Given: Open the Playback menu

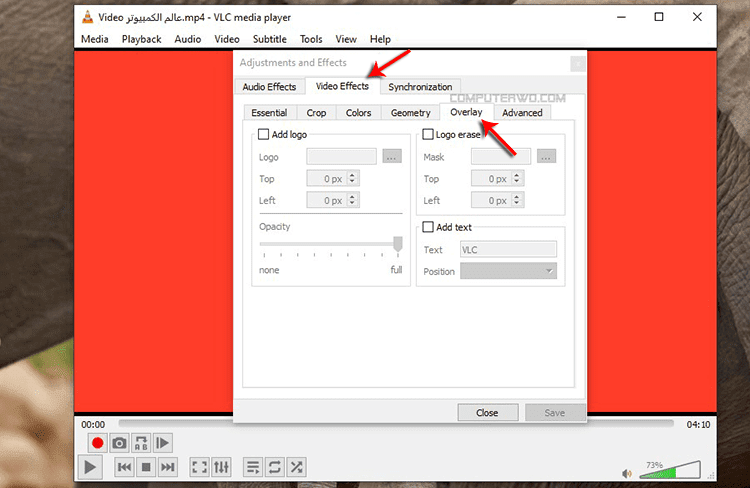Looking at the screenshot, I should click(141, 39).
